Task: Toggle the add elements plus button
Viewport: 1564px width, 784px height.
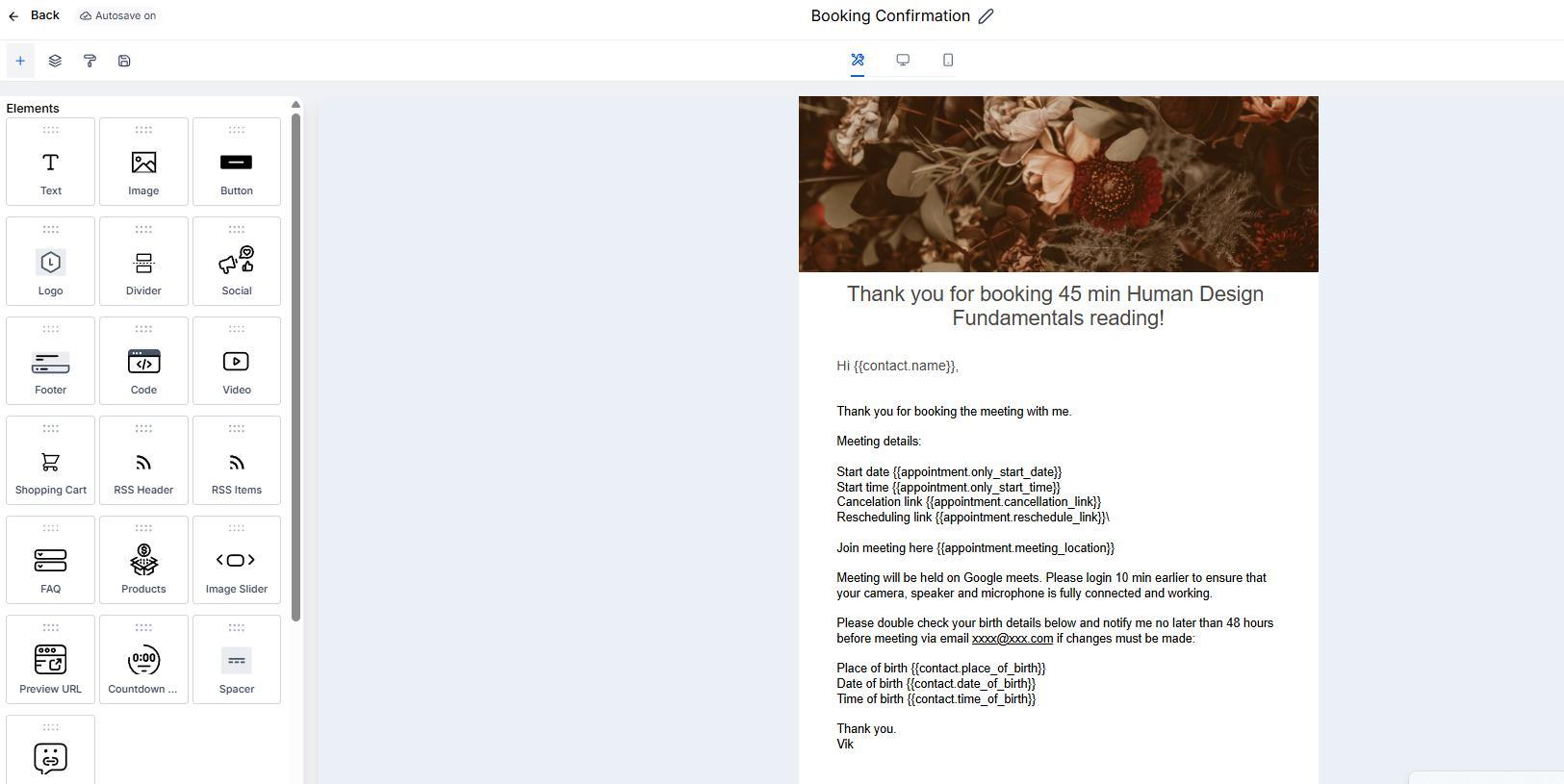Action: (20, 61)
